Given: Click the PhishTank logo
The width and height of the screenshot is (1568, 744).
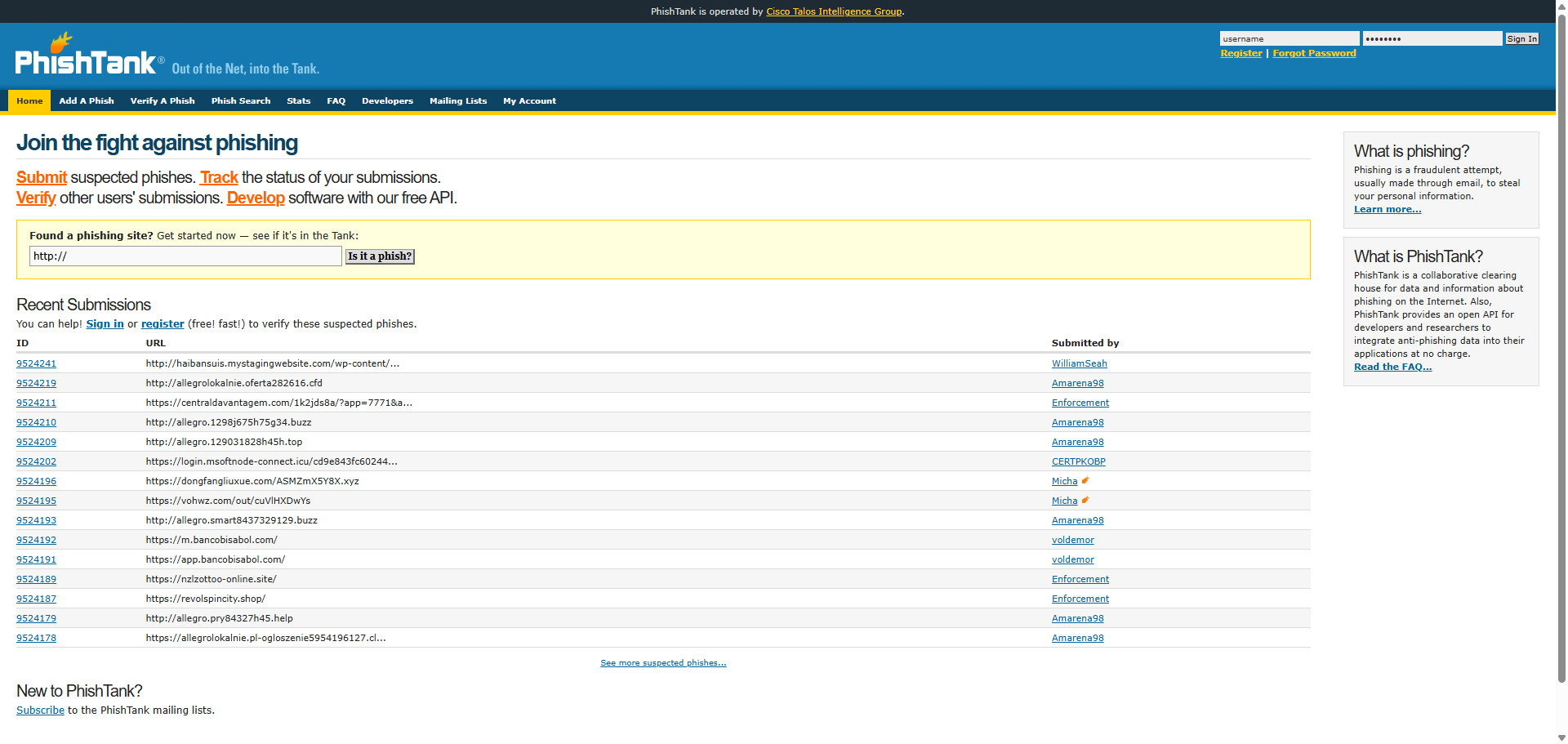Looking at the screenshot, I should (89, 55).
